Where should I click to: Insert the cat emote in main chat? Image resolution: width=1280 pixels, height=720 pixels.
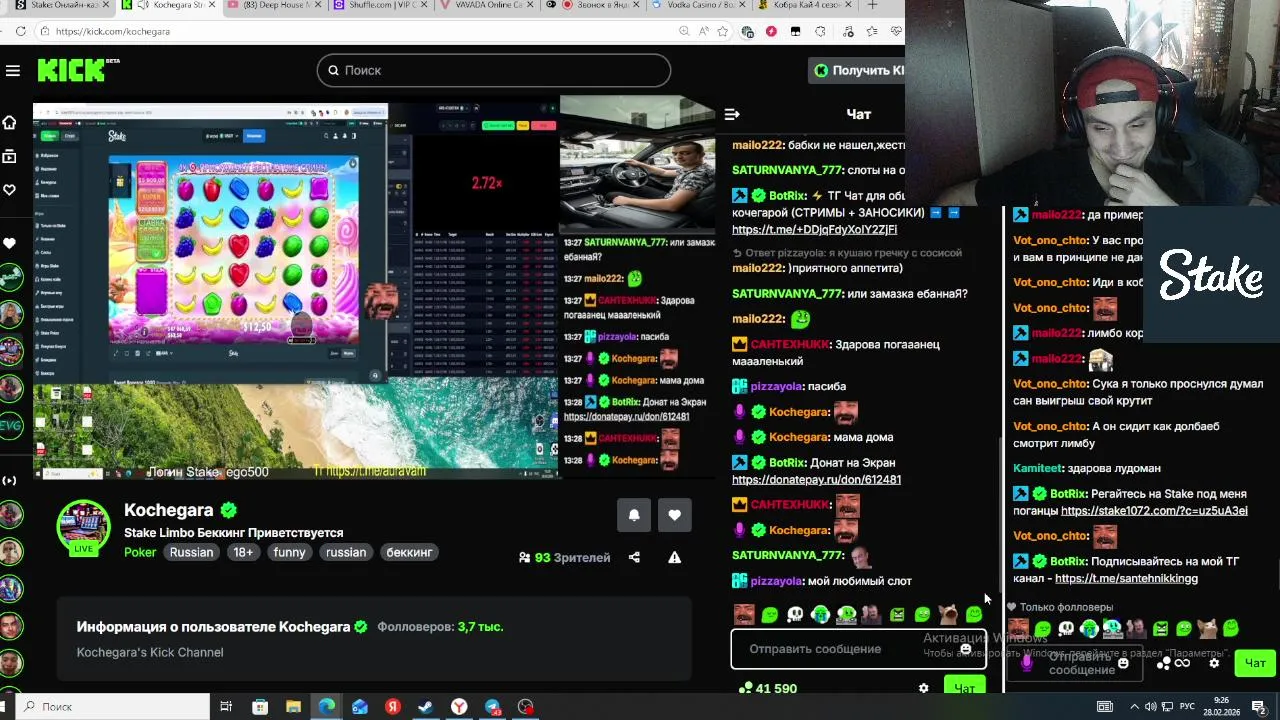point(948,614)
